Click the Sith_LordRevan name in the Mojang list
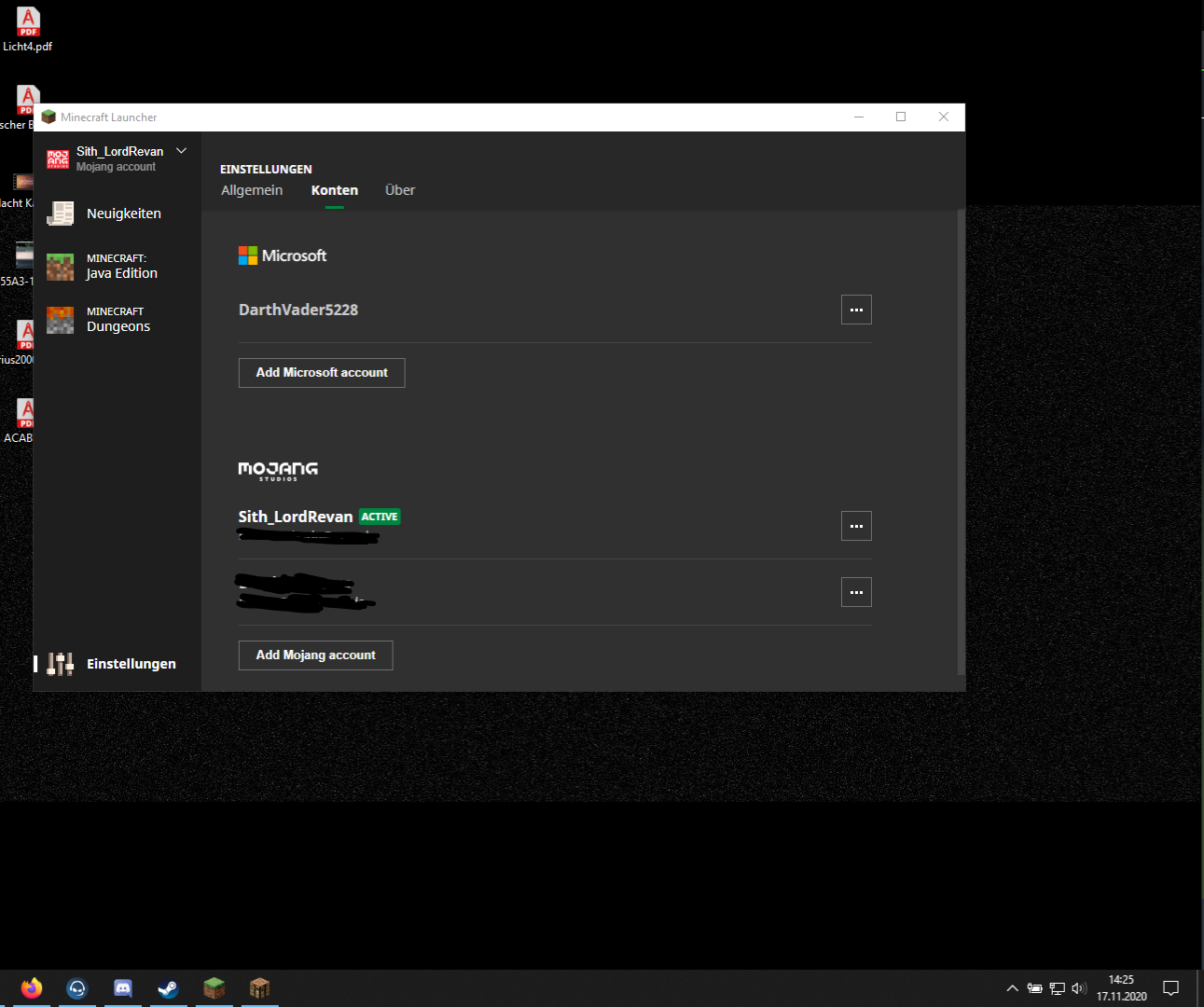Screen dimensions: 1204x1007 click(x=296, y=517)
